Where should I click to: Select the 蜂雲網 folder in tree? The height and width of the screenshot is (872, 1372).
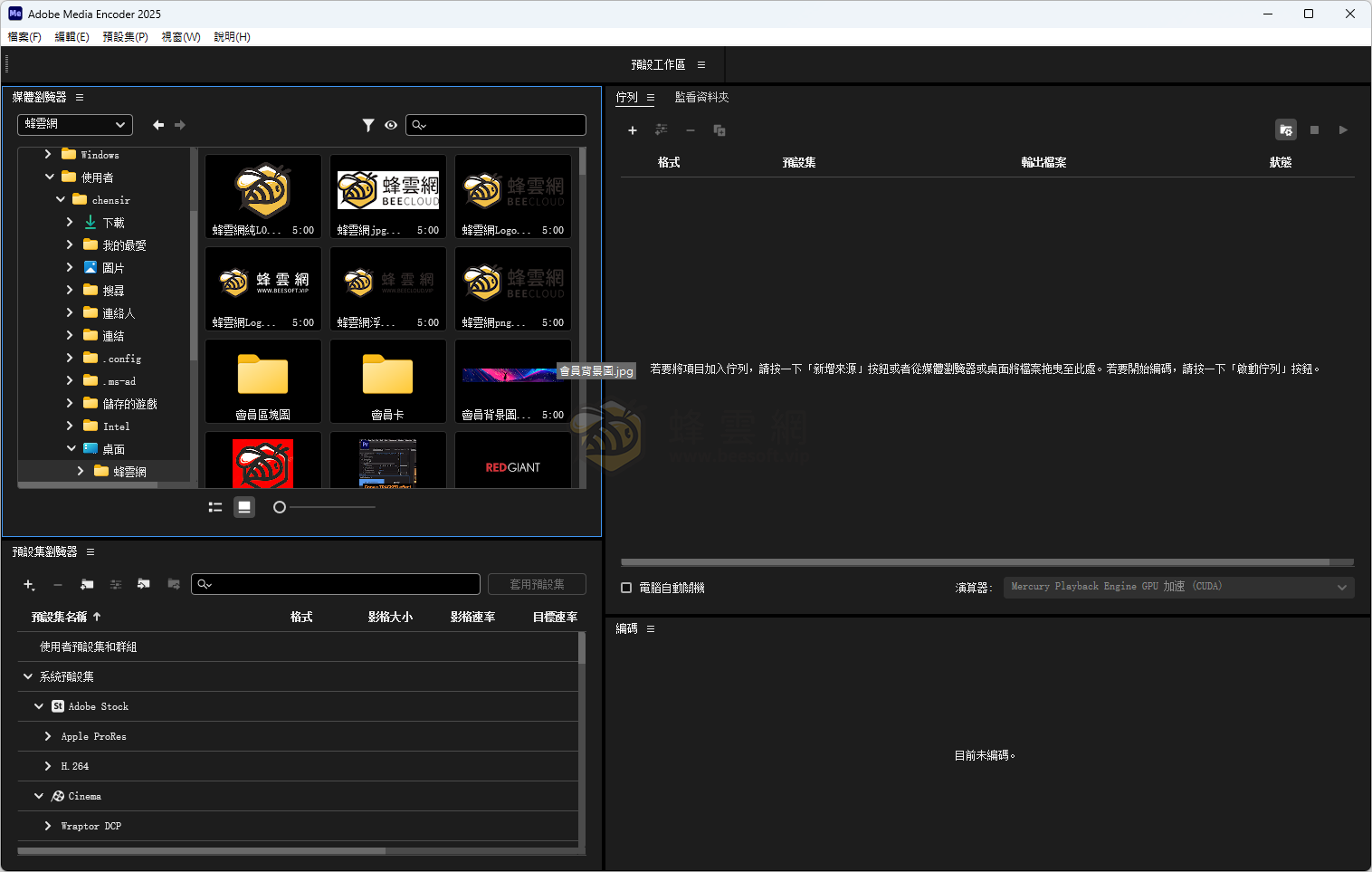pos(129,472)
